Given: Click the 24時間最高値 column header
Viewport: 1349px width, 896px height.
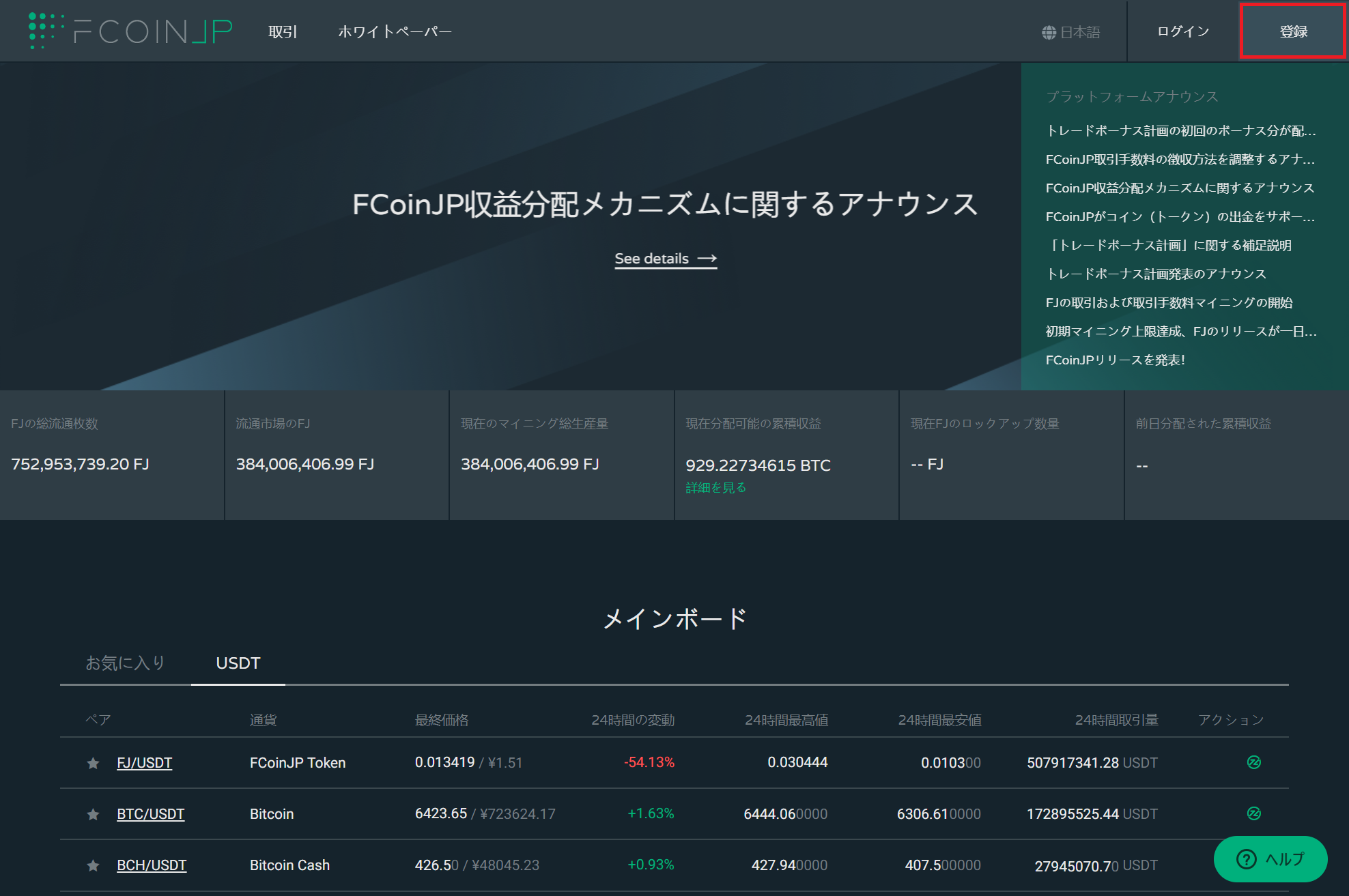Looking at the screenshot, I should pos(786,720).
